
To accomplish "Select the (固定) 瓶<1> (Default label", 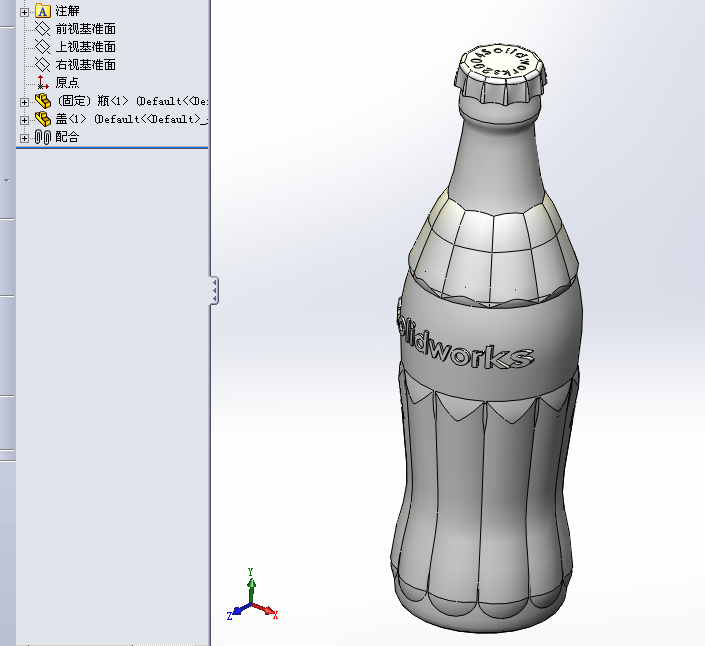I will pyautogui.click(x=131, y=101).
